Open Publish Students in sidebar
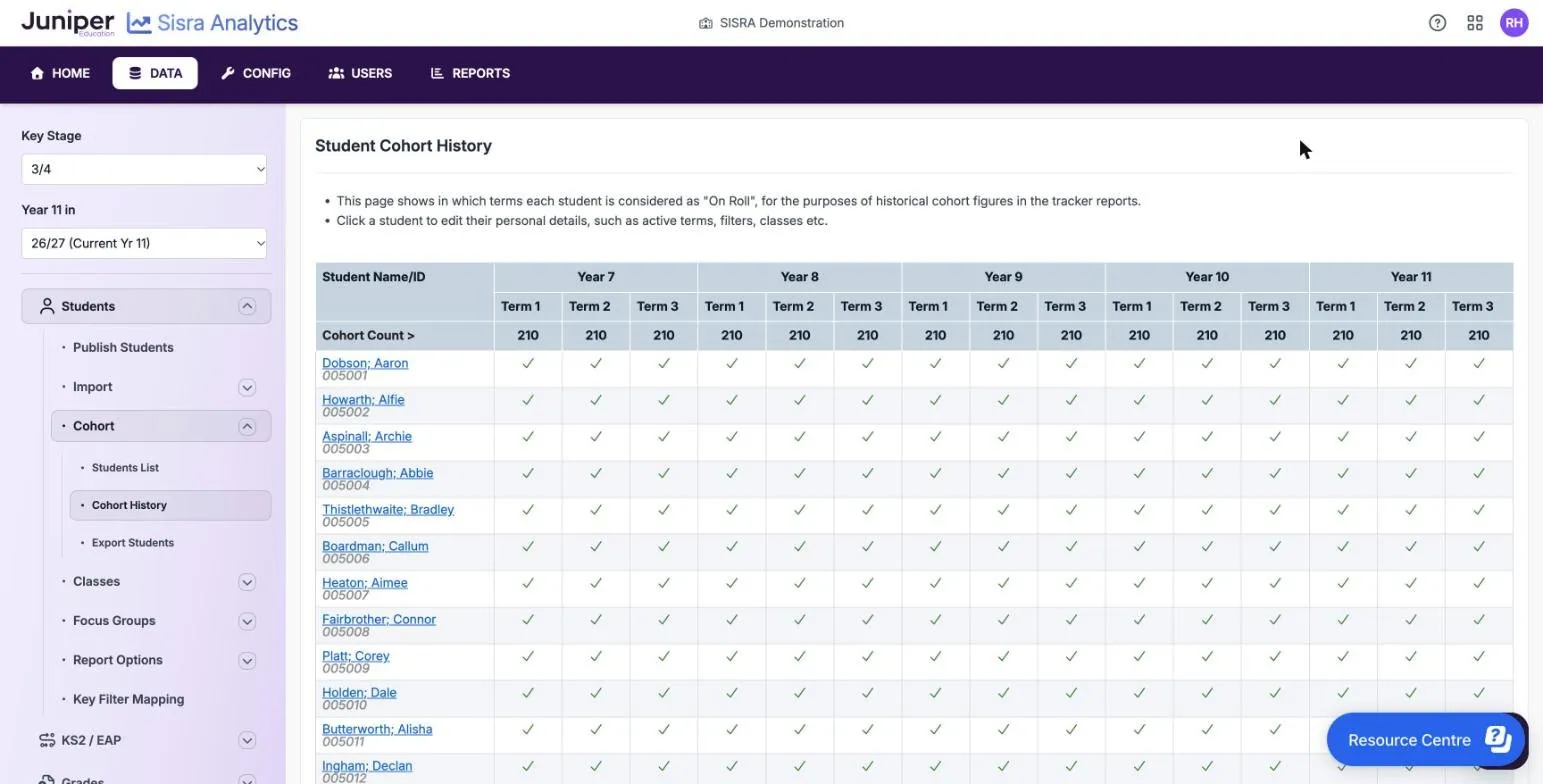 (x=123, y=347)
